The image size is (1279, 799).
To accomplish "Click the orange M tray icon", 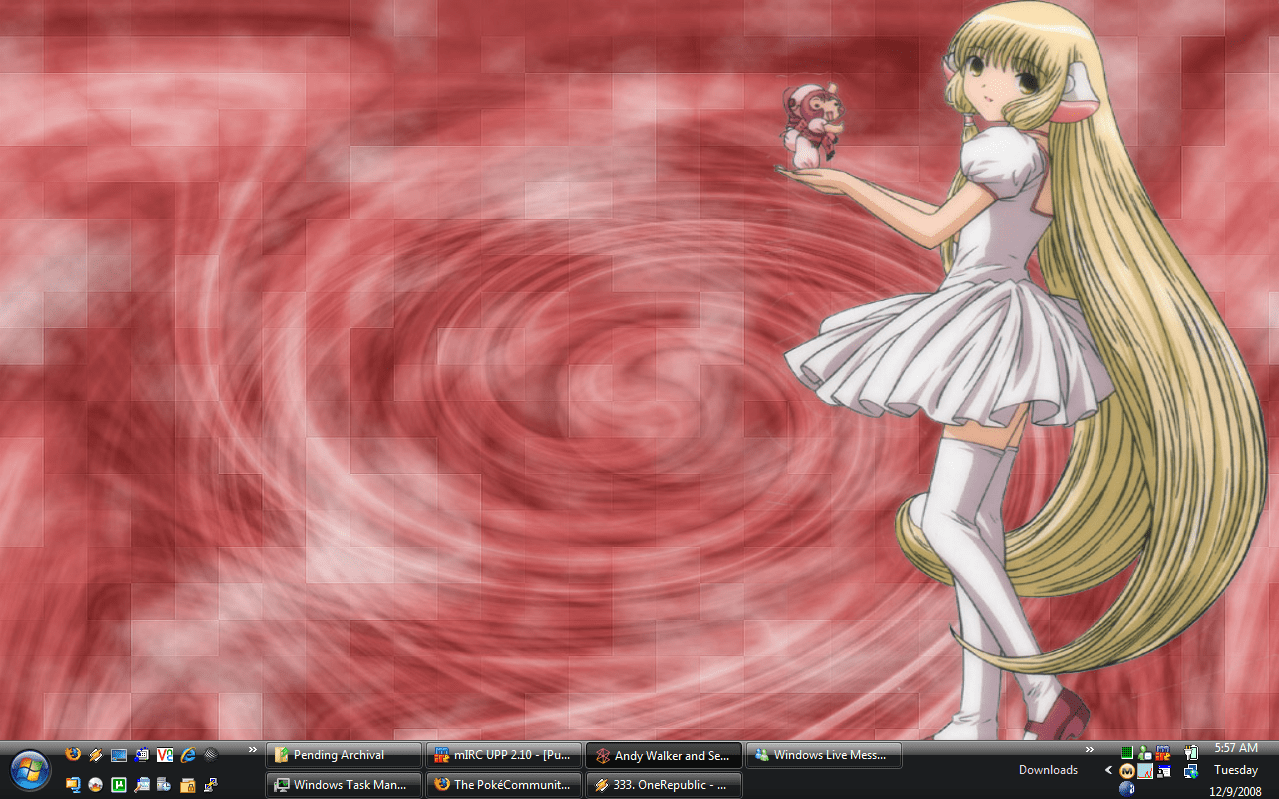I will pyautogui.click(x=1127, y=771).
